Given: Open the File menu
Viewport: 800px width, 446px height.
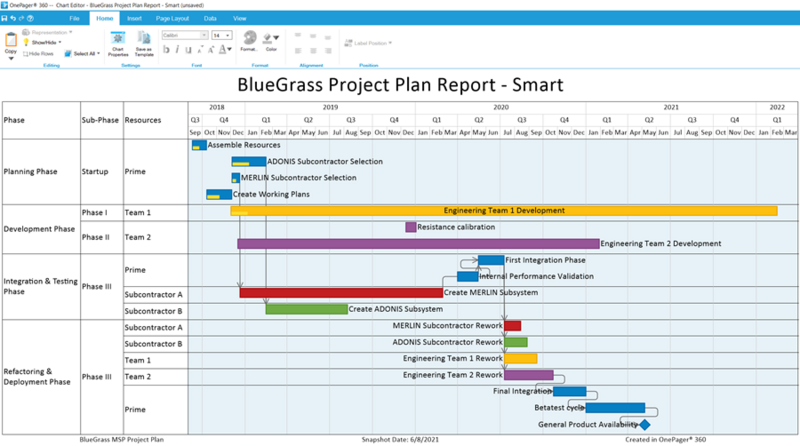Looking at the screenshot, I should point(74,18).
